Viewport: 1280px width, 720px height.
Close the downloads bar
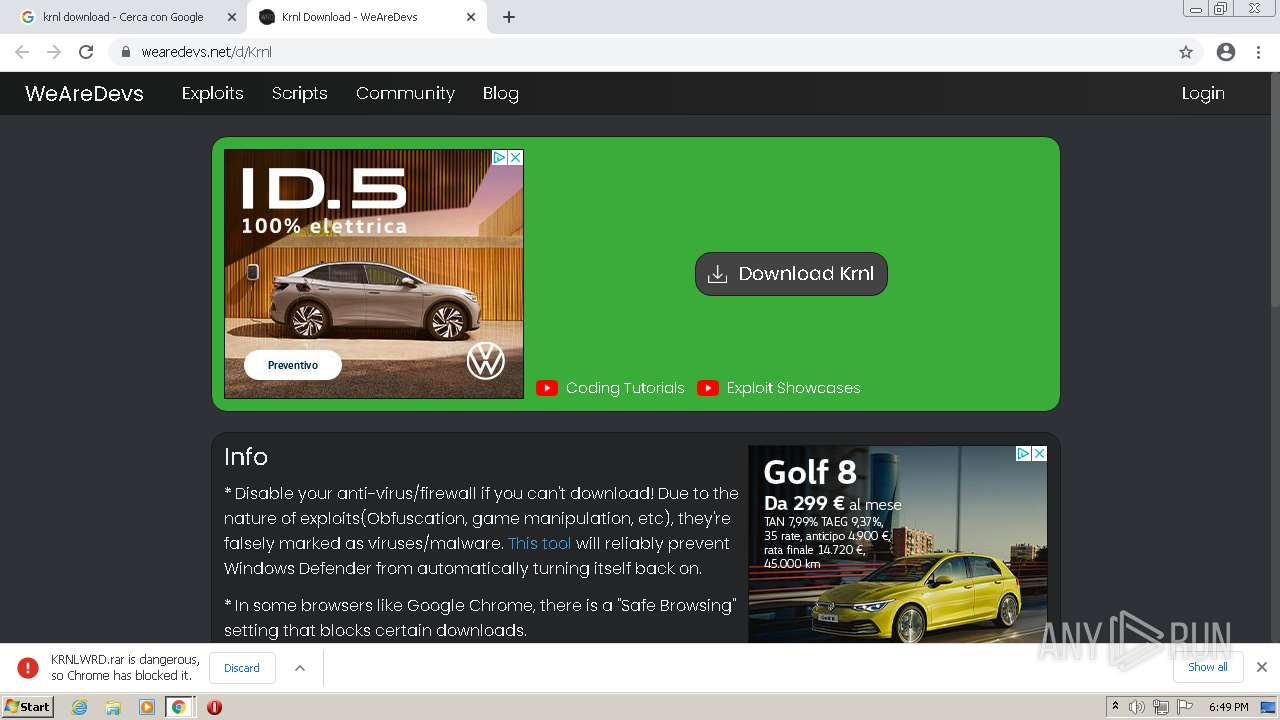click(x=1262, y=667)
